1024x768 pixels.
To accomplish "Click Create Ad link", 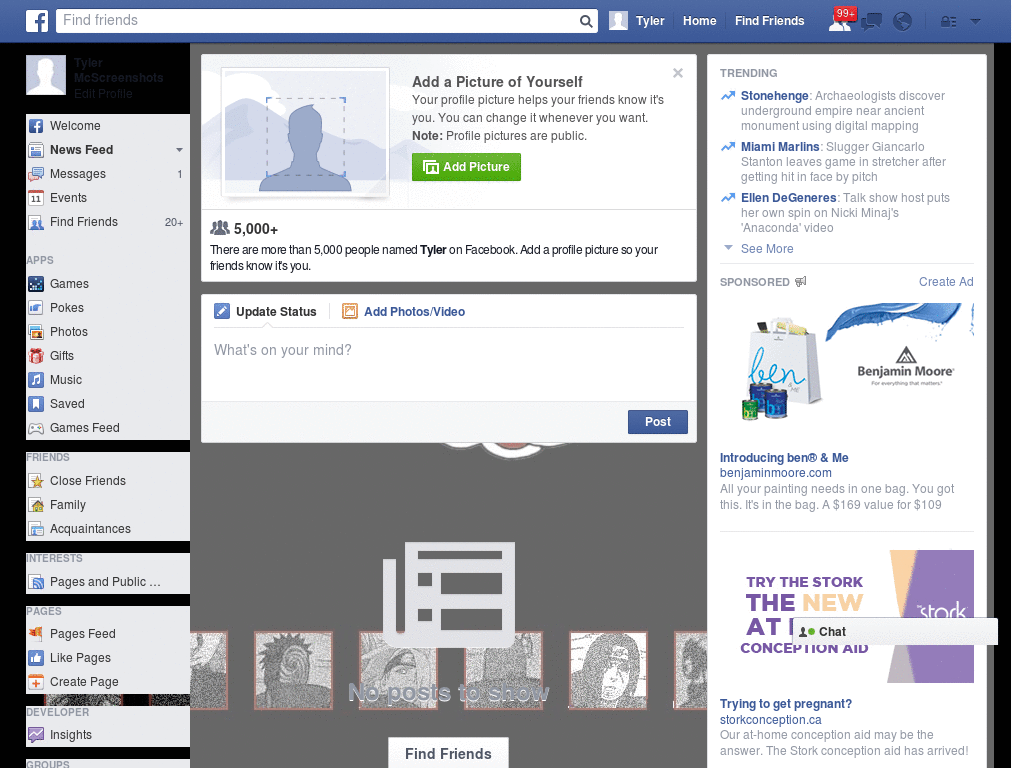I will coord(946,281).
